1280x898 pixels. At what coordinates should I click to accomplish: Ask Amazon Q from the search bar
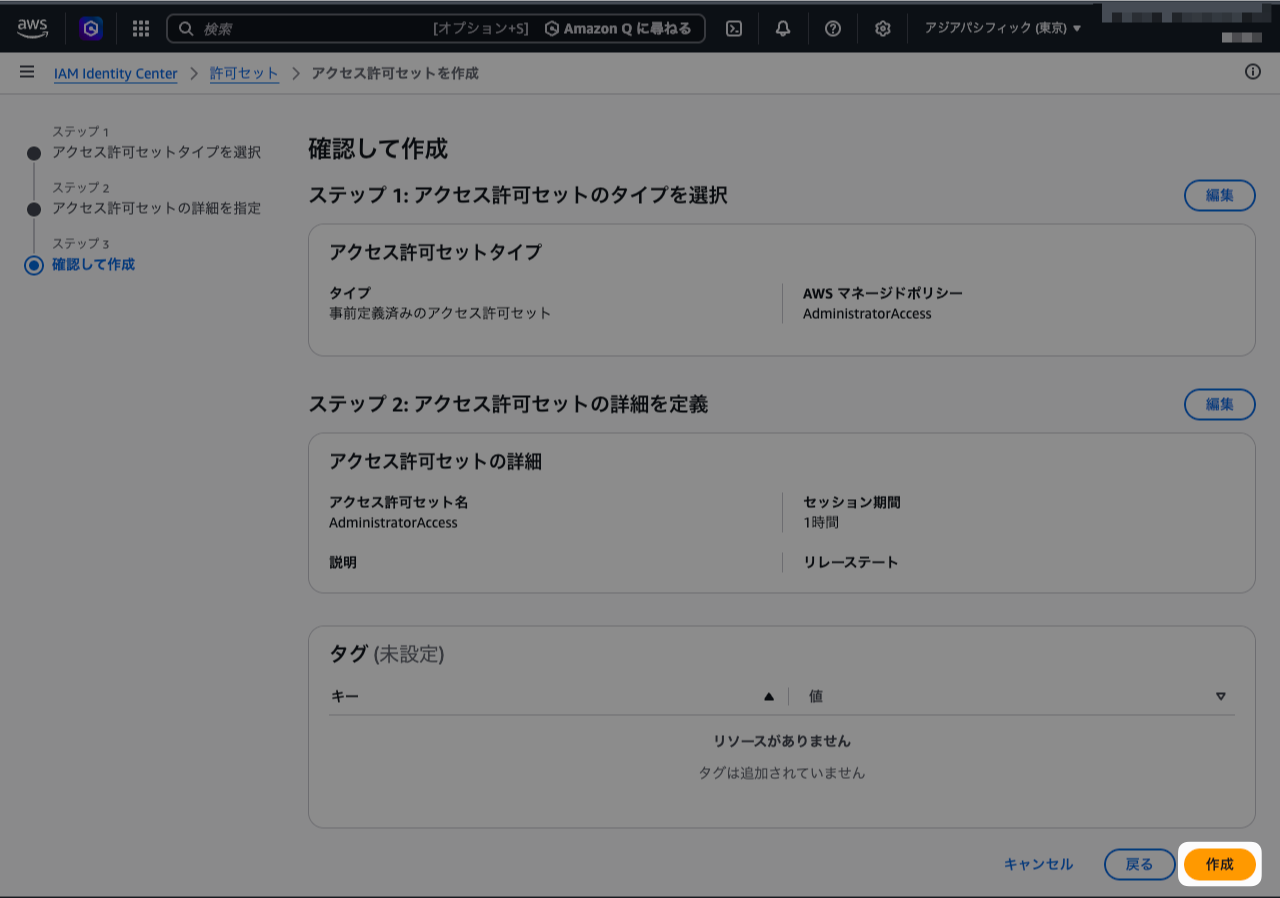(618, 29)
